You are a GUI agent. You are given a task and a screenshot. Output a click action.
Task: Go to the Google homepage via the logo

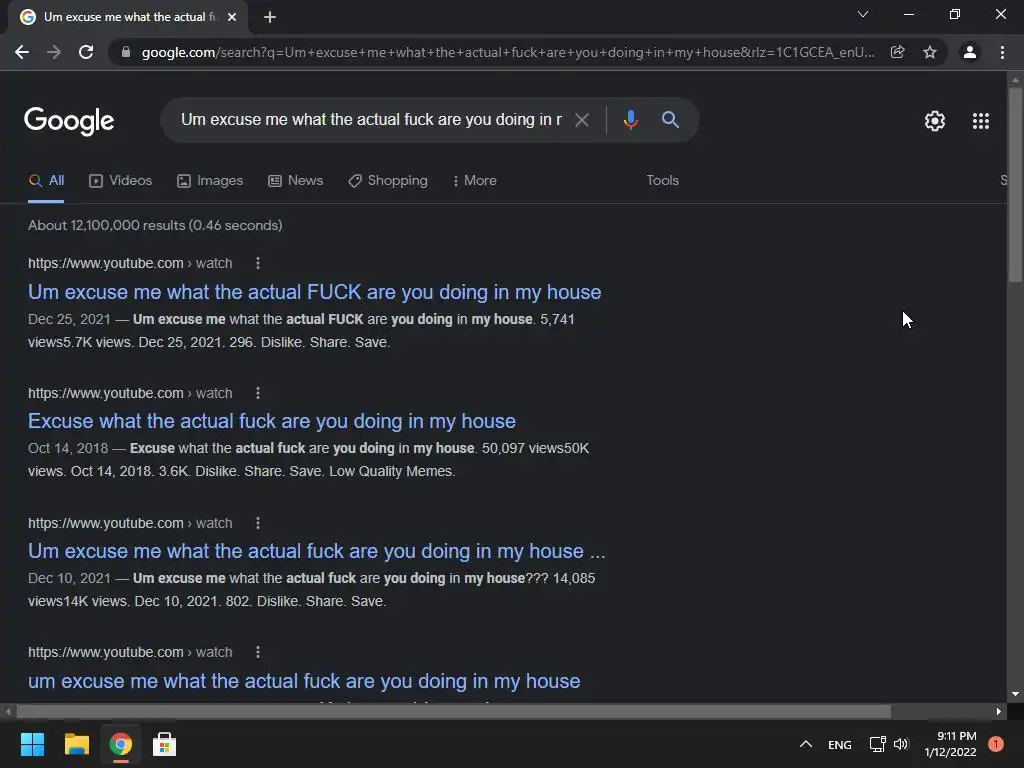point(69,121)
